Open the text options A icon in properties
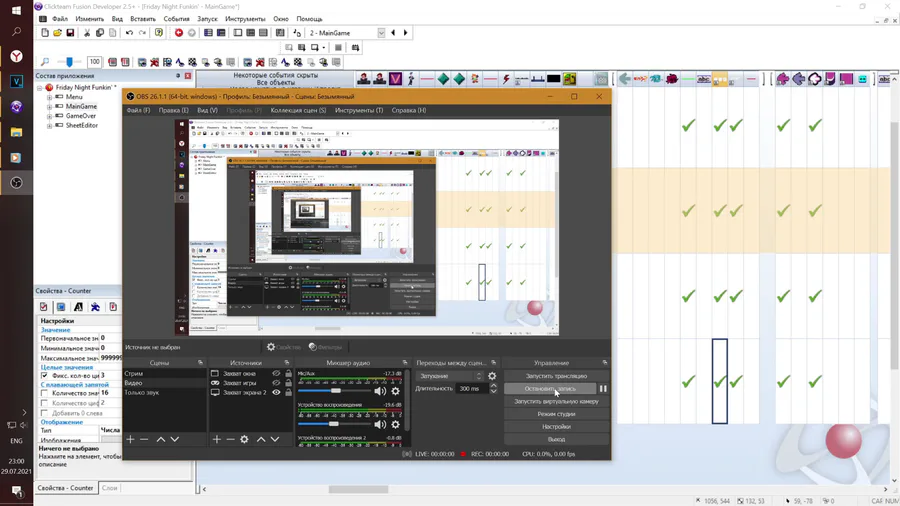Viewport: 900px width, 506px height. [x=79, y=307]
